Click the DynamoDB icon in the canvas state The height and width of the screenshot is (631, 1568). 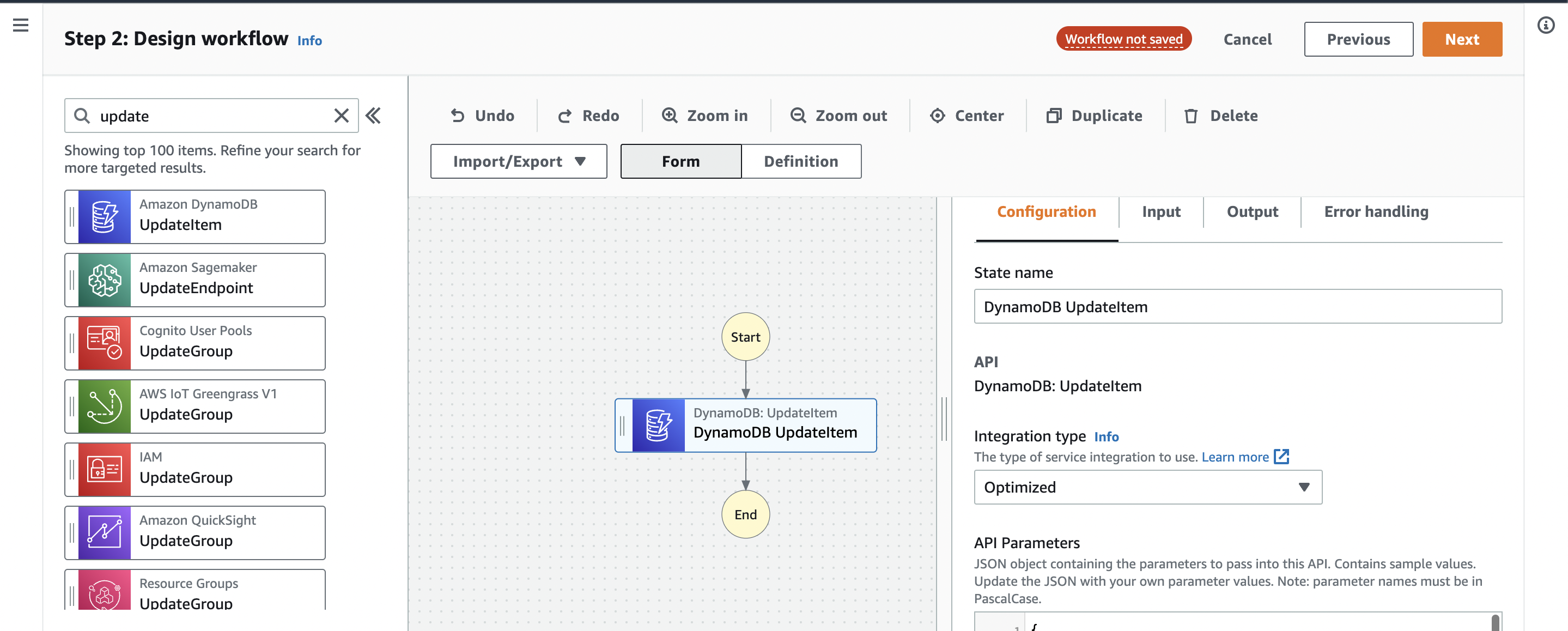click(659, 426)
